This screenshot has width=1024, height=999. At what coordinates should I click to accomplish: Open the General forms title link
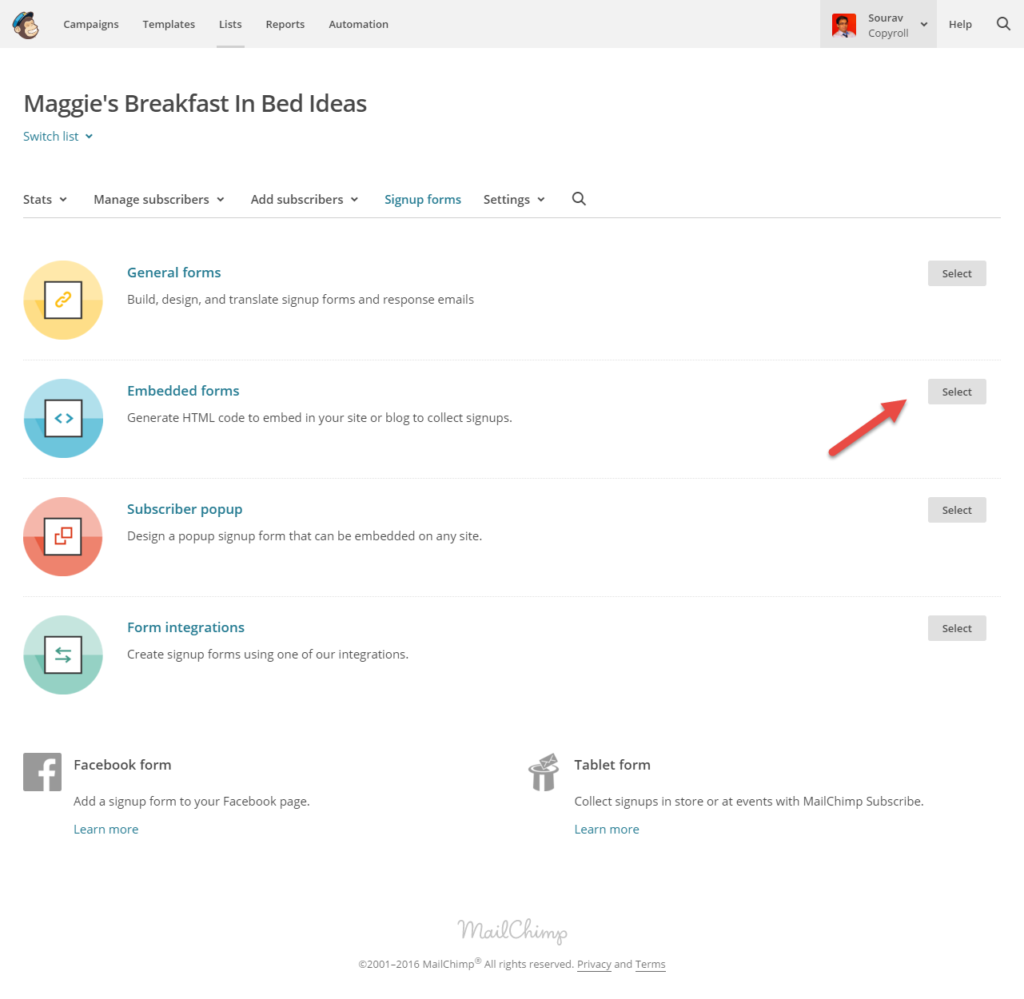[174, 272]
